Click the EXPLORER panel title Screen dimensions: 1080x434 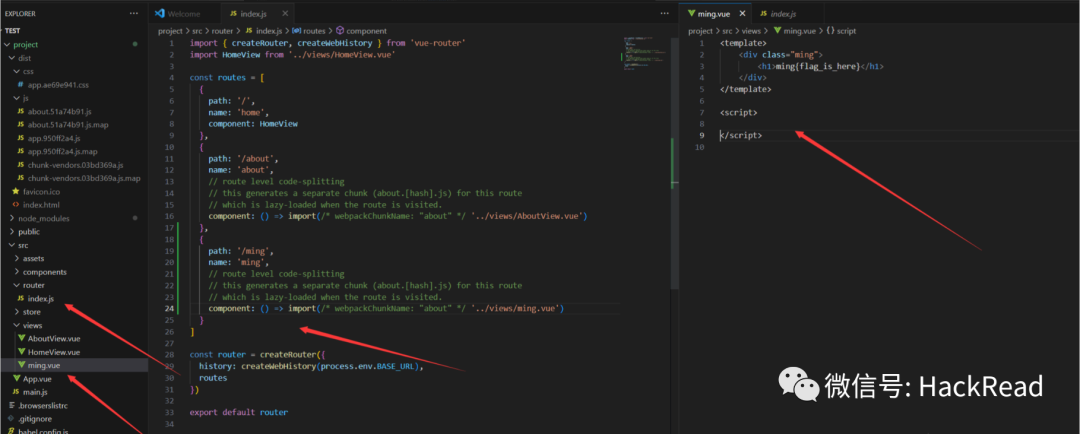20,13
